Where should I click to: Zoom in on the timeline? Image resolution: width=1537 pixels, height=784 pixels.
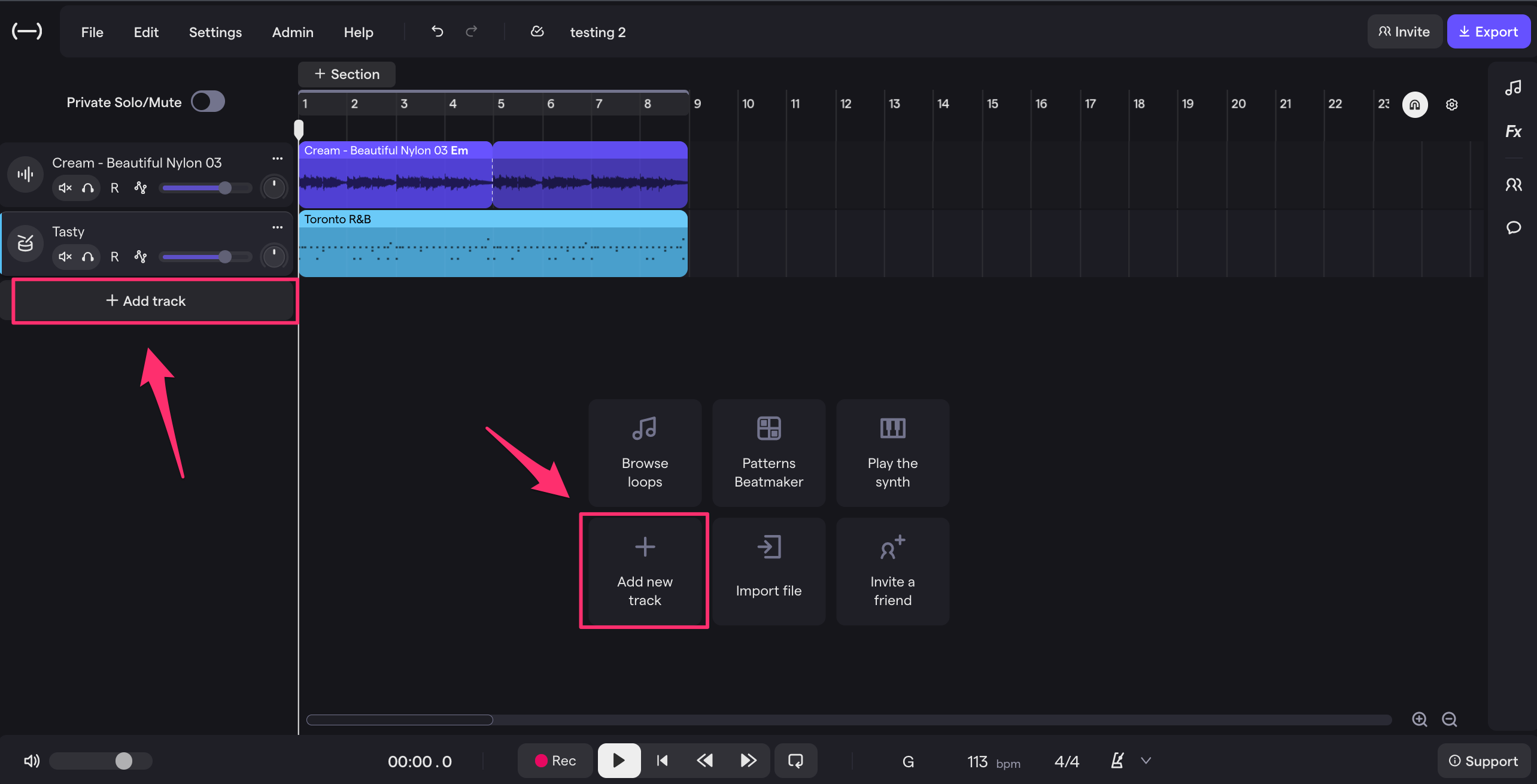click(1420, 719)
